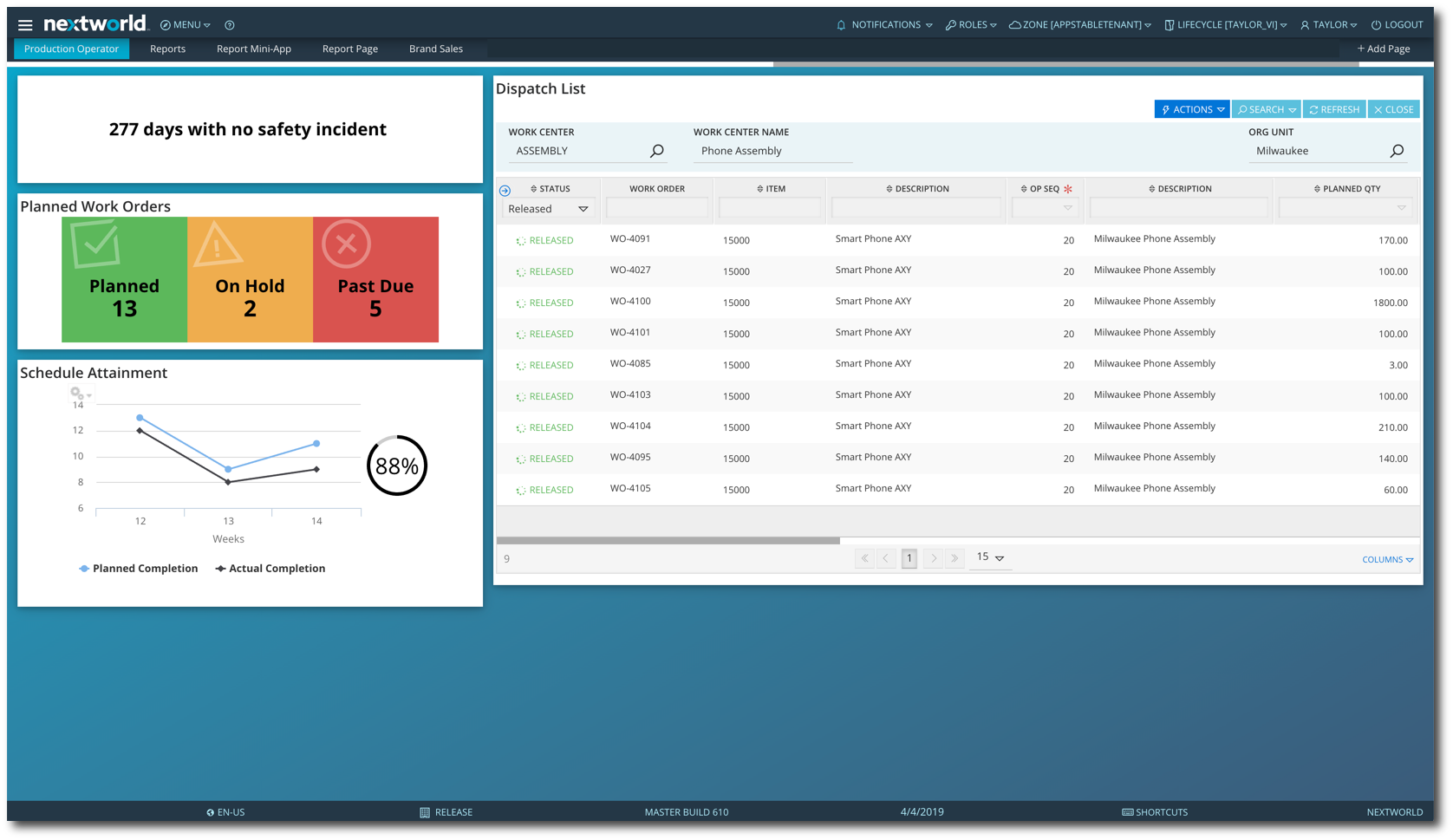Go to previous page of results

(885, 558)
